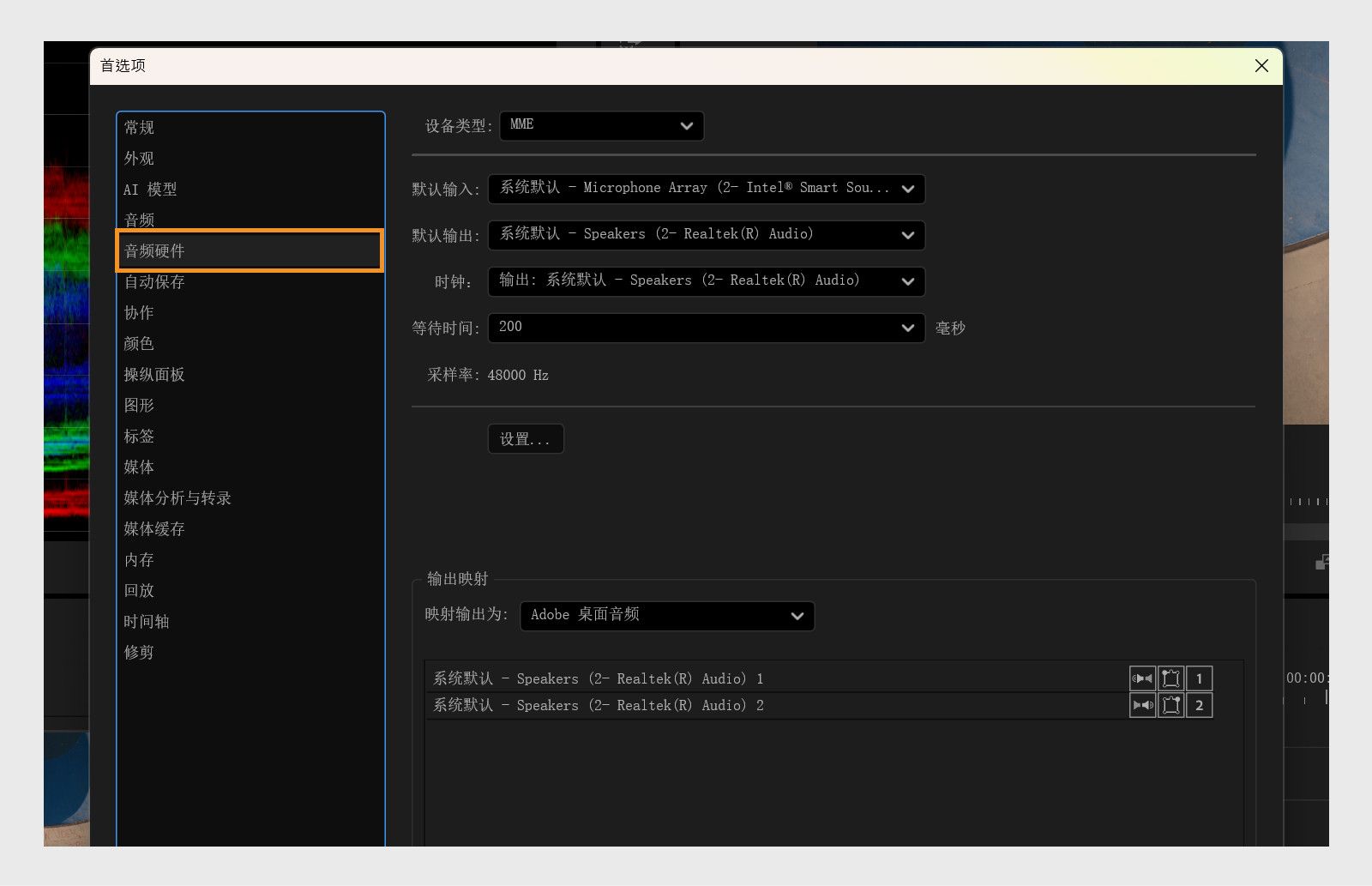Select 回放 from the preferences list
This screenshot has height=886, width=1372.
[139, 590]
